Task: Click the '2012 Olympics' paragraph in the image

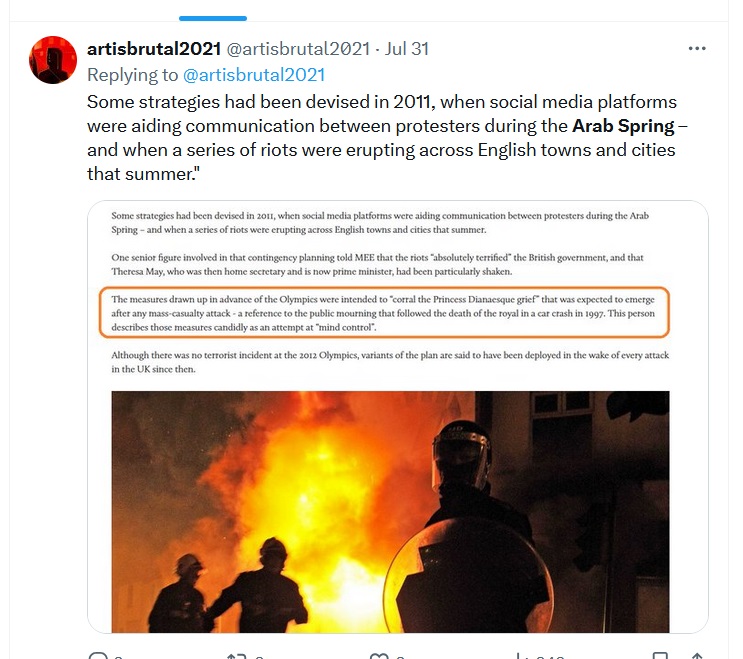Action: (390, 362)
